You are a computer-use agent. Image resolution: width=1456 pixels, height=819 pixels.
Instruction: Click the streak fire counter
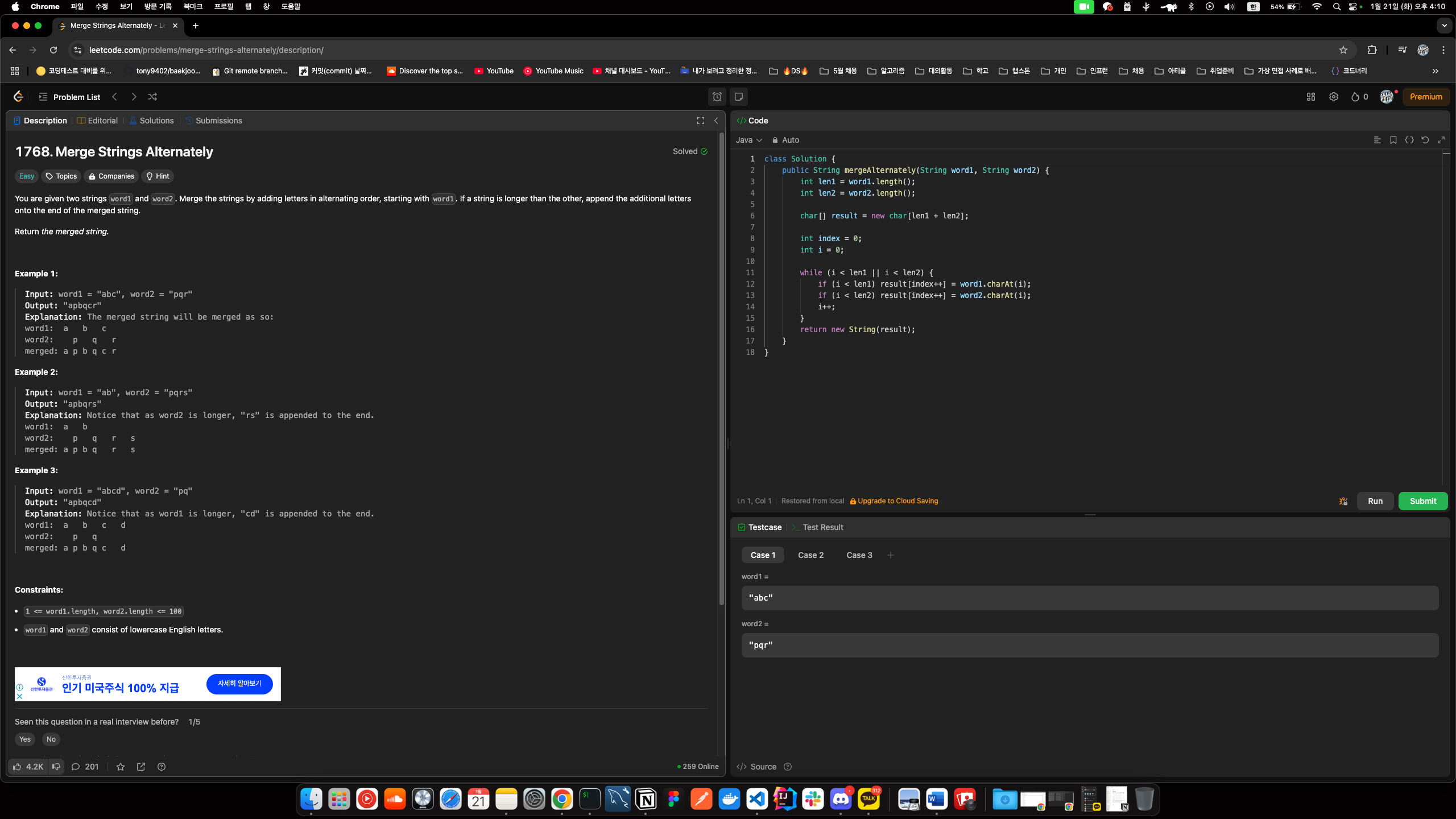(1359, 97)
